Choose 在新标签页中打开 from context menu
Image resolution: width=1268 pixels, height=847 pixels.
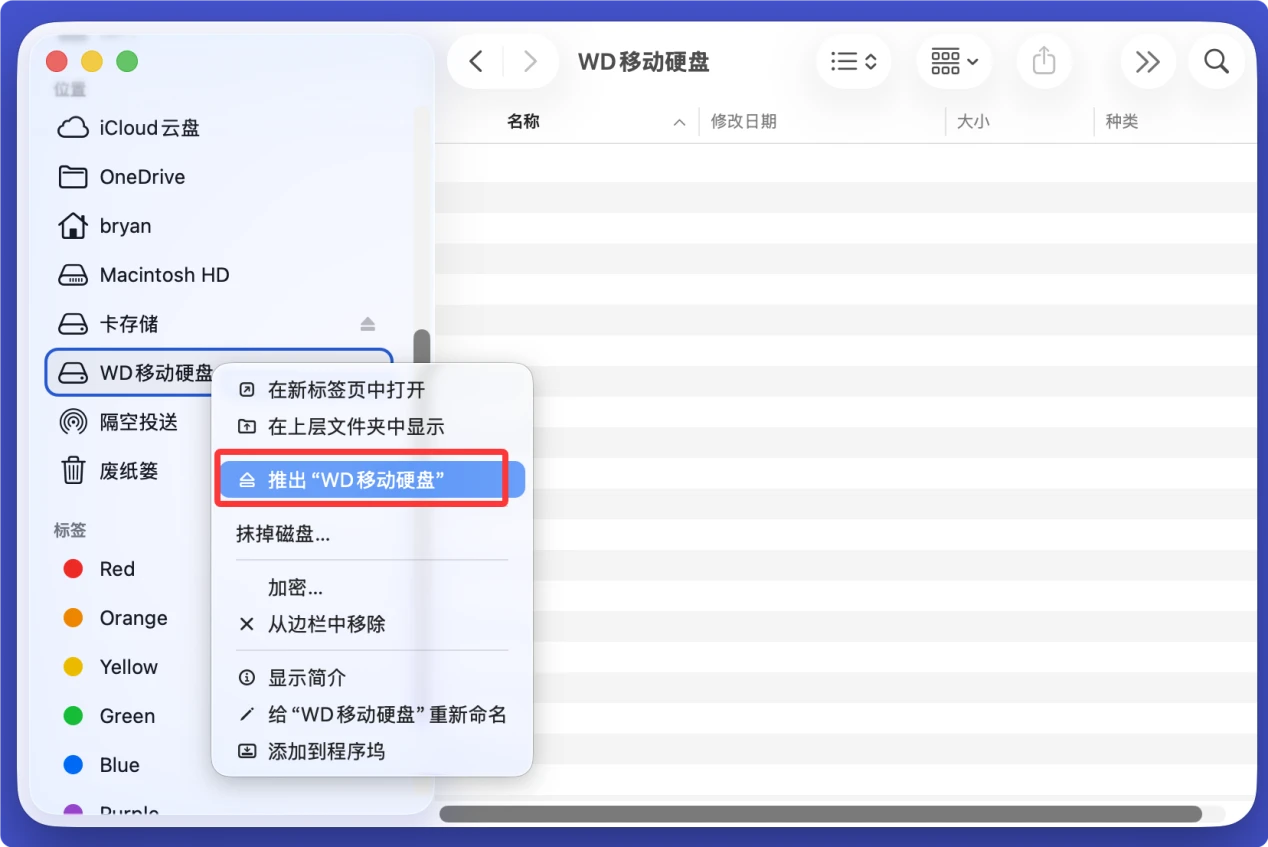coord(372,390)
